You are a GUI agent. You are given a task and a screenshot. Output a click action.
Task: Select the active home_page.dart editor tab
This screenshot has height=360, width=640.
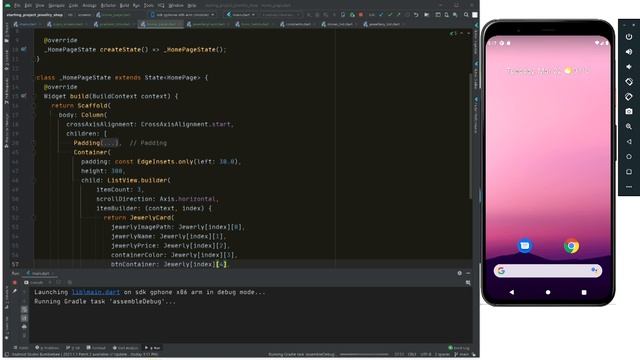pyautogui.click(x=161, y=24)
